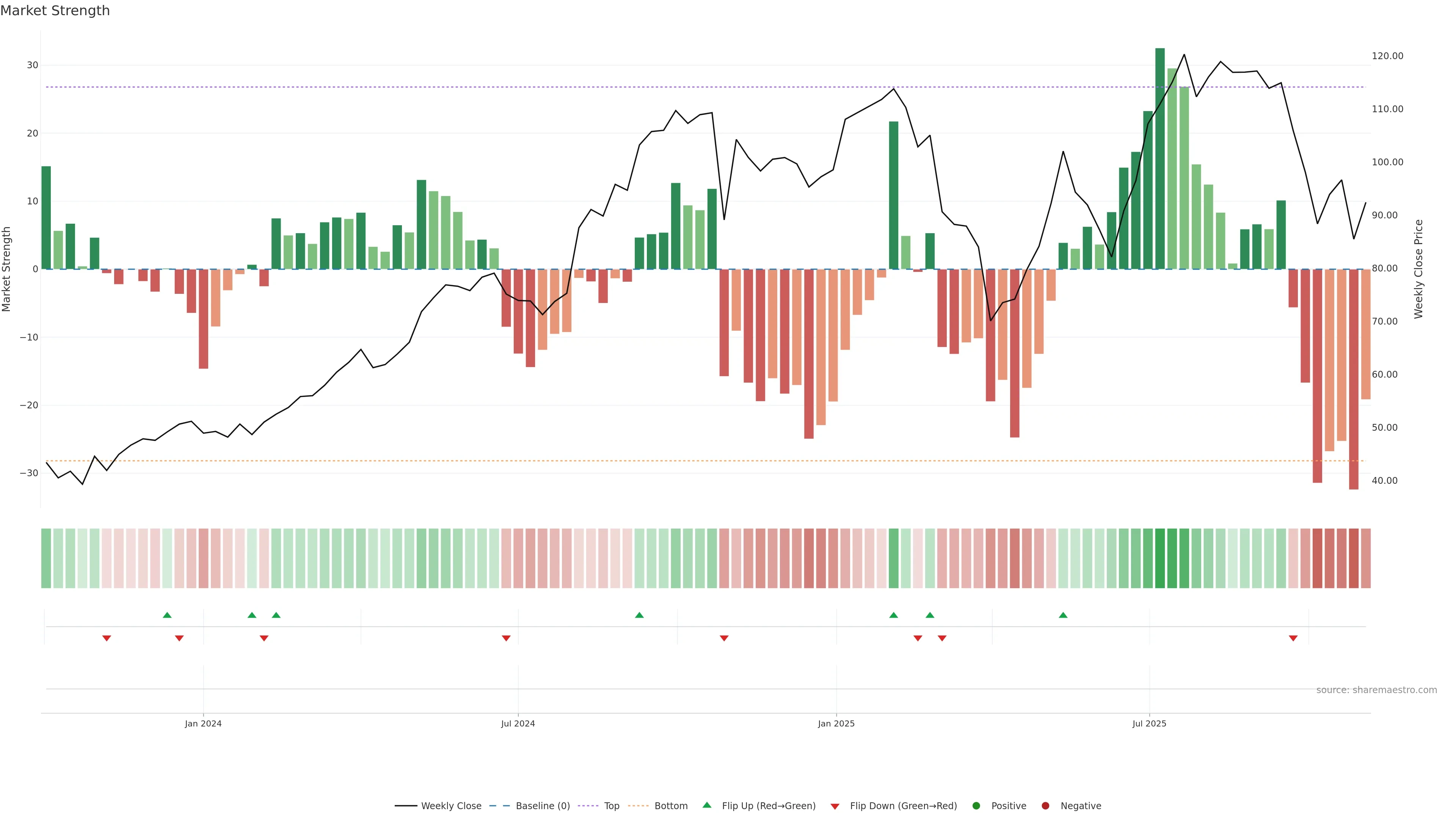Click the Jan 2025 x-axis label
Viewport: 1456px width, 819px height.
(836, 723)
